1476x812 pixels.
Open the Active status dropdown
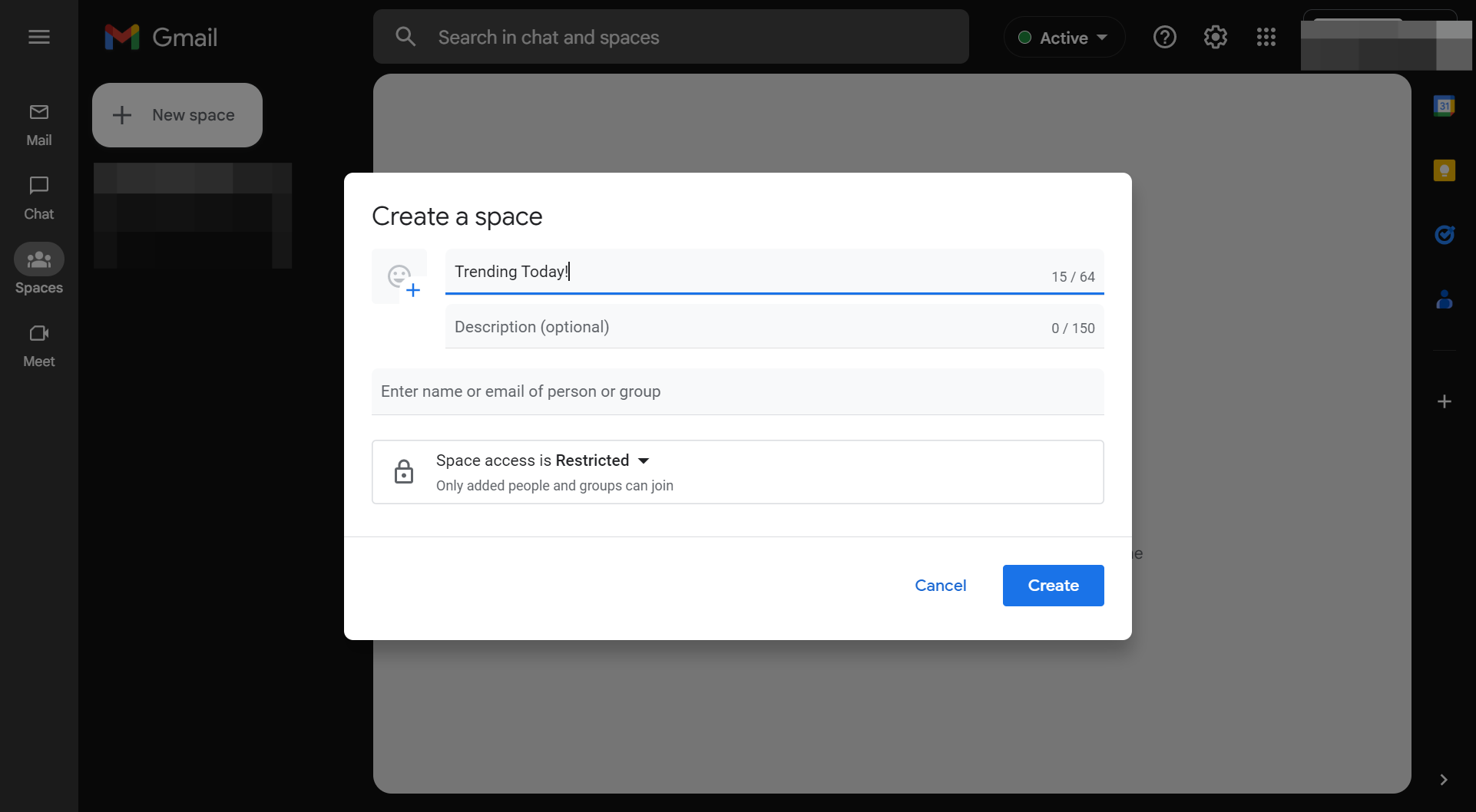tap(1064, 37)
